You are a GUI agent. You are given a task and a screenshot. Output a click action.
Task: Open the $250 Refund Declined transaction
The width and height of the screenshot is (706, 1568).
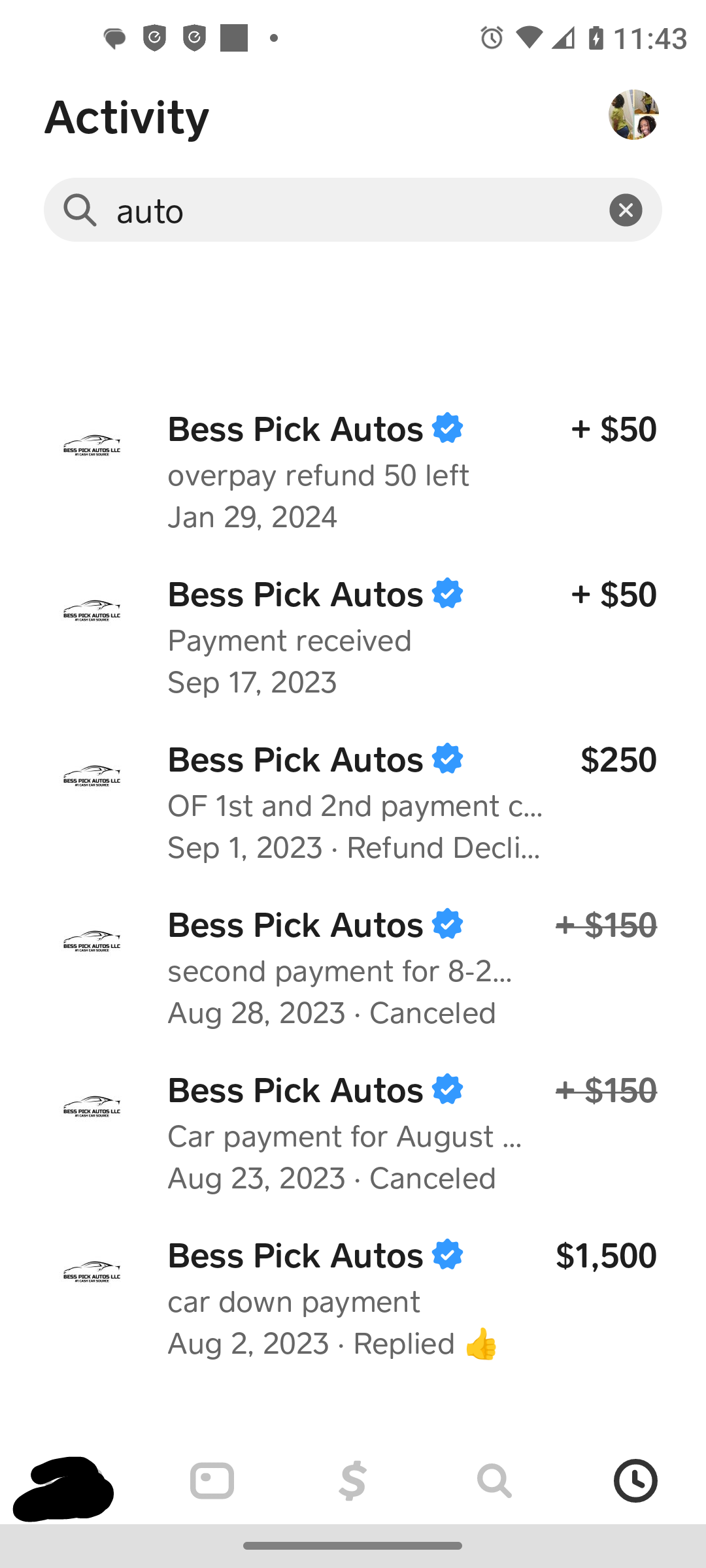coord(353,803)
